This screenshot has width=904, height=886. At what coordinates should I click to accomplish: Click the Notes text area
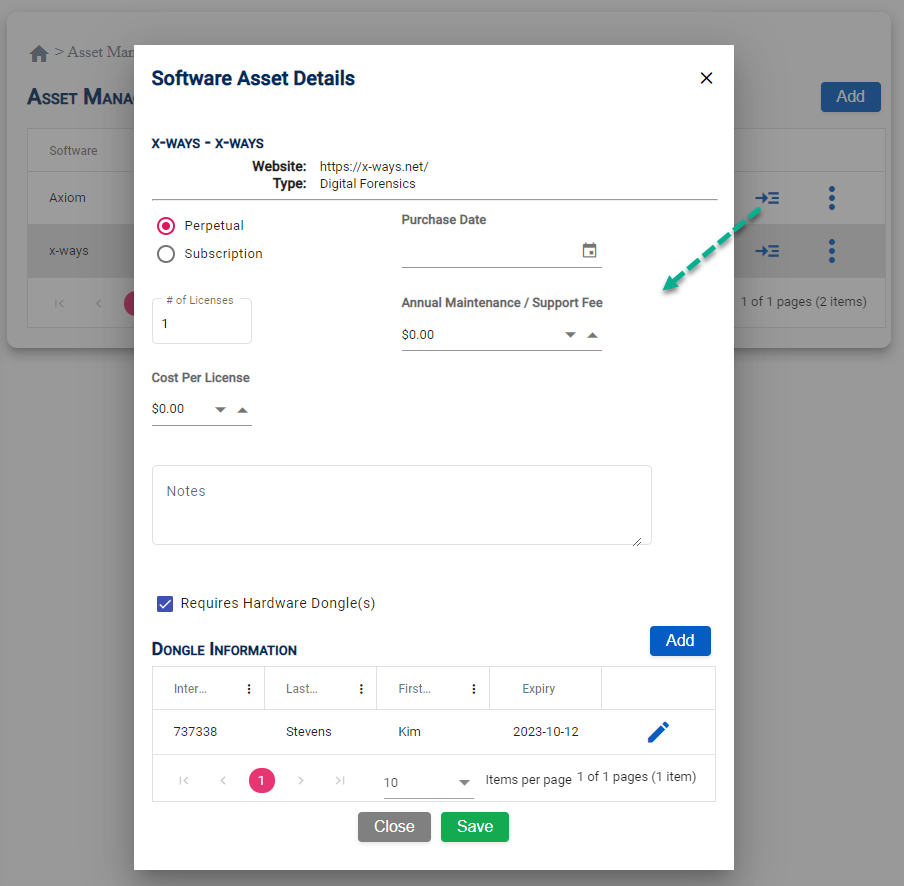pos(401,505)
